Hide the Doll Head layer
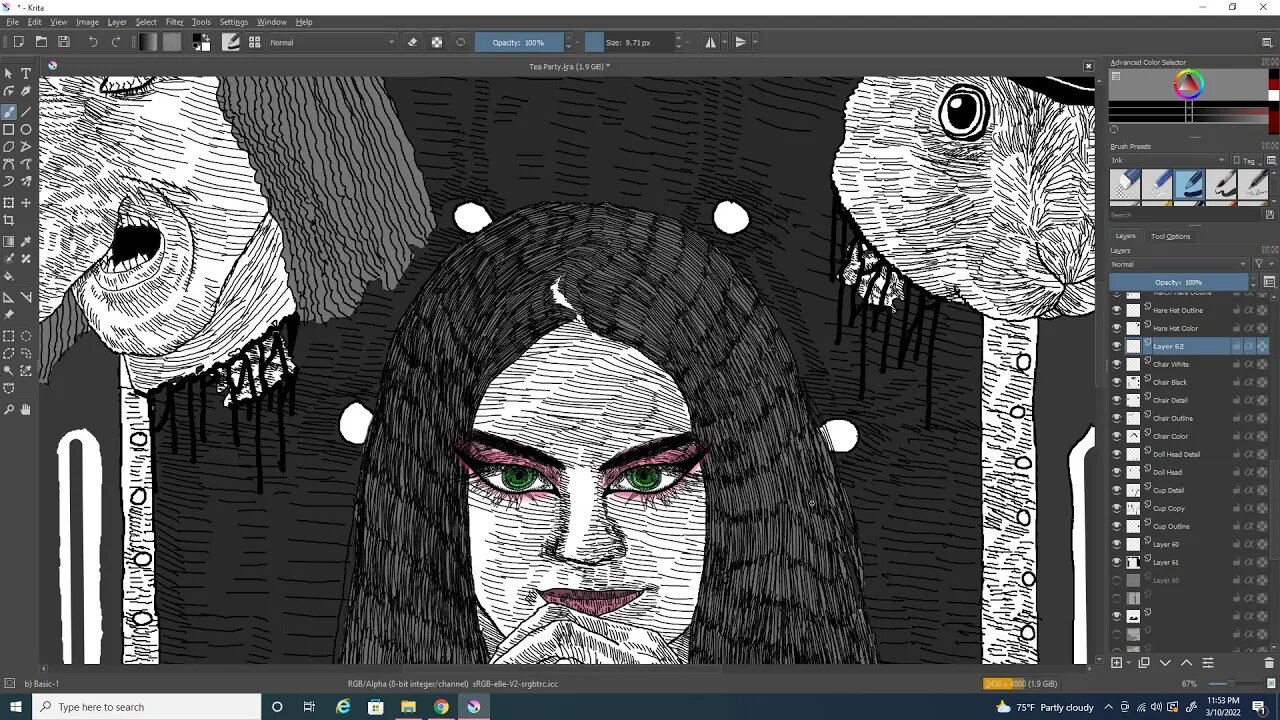1280x720 pixels. click(x=1117, y=472)
